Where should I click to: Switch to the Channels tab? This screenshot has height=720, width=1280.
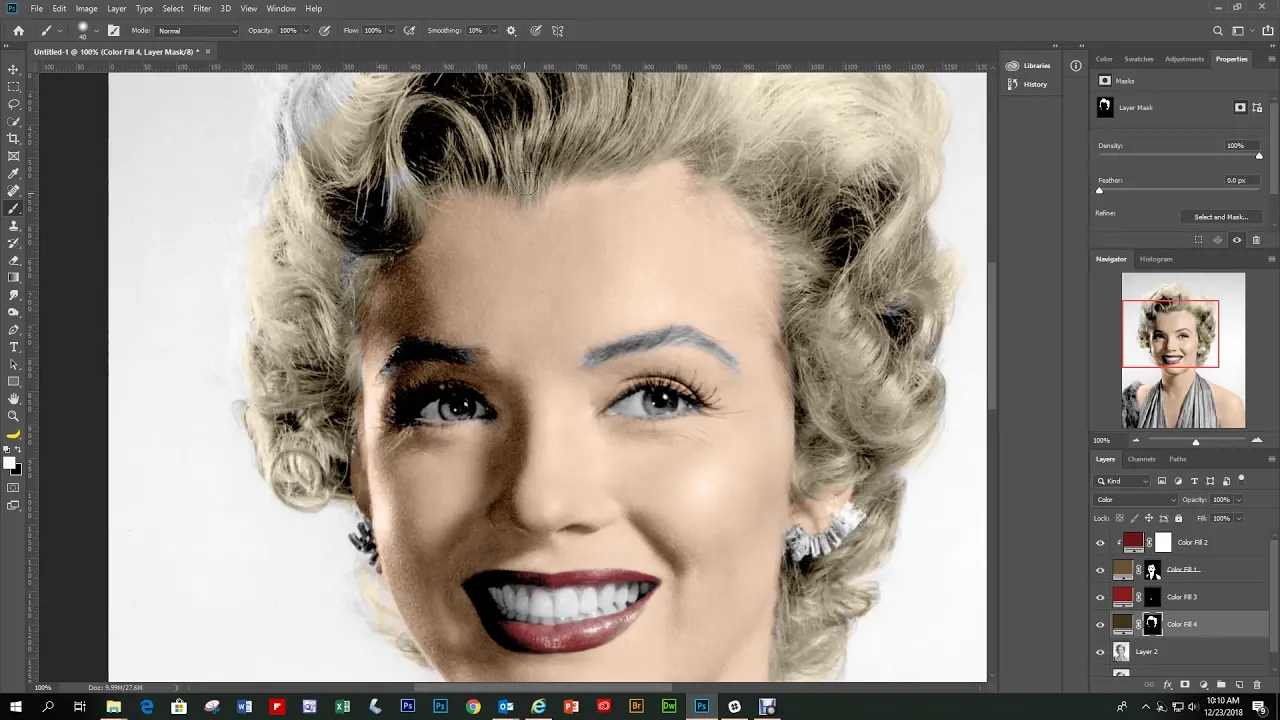[1141, 459]
